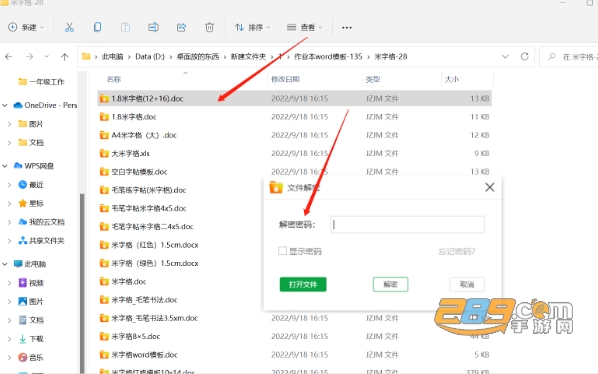Select 一年级工作 folder in sidebar
The height and width of the screenshot is (374, 598).
pos(41,82)
